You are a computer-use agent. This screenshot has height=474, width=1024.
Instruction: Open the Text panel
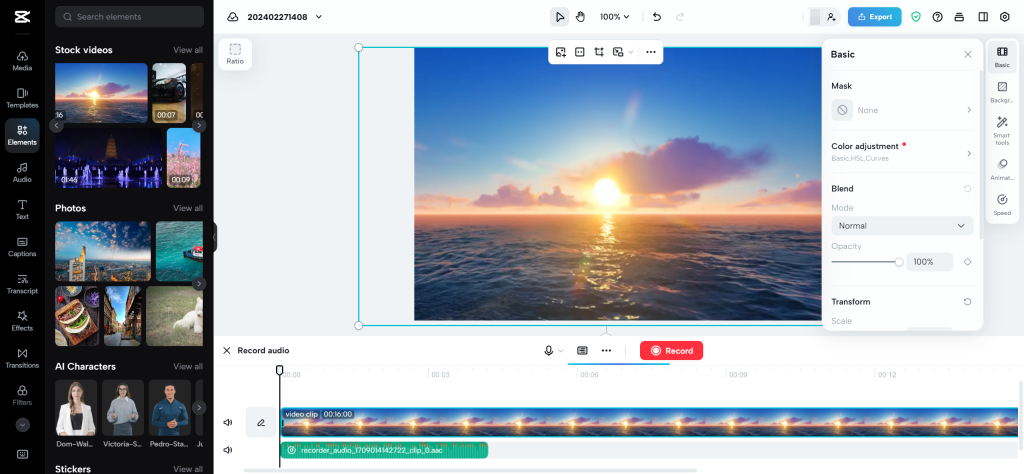(22, 210)
